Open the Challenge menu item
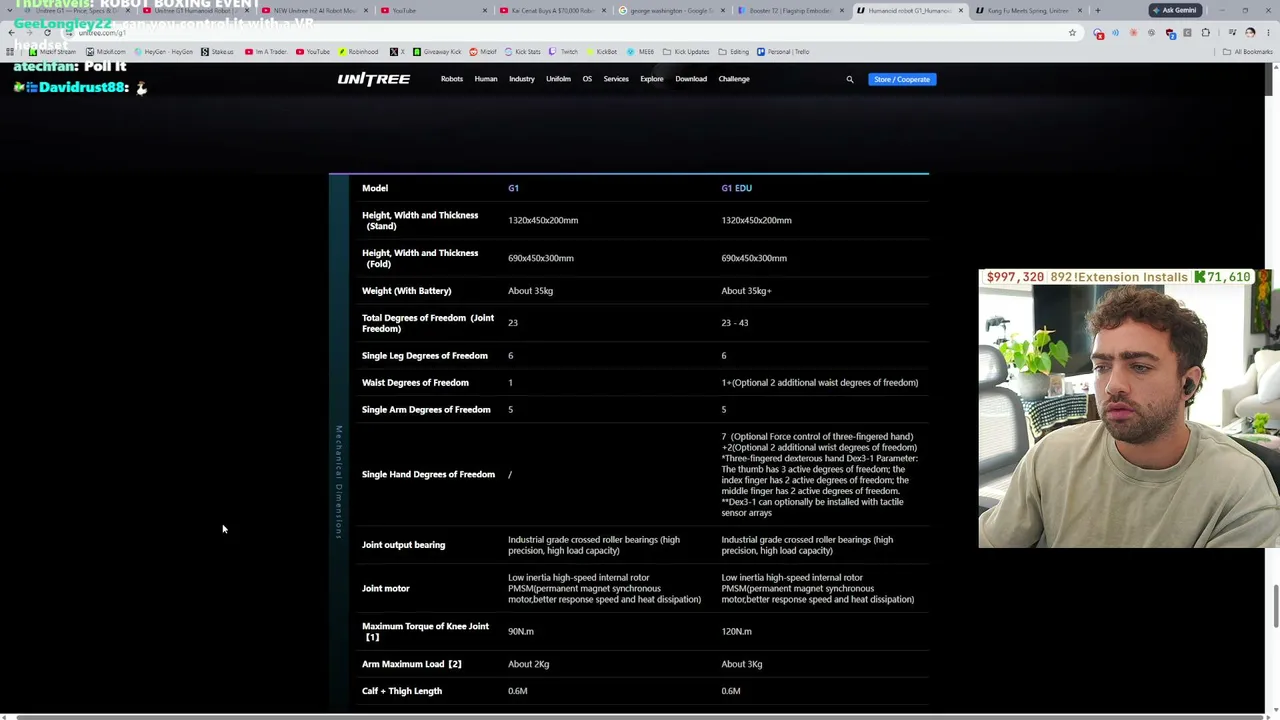The width and height of the screenshot is (1280, 720). (x=734, y=79)
